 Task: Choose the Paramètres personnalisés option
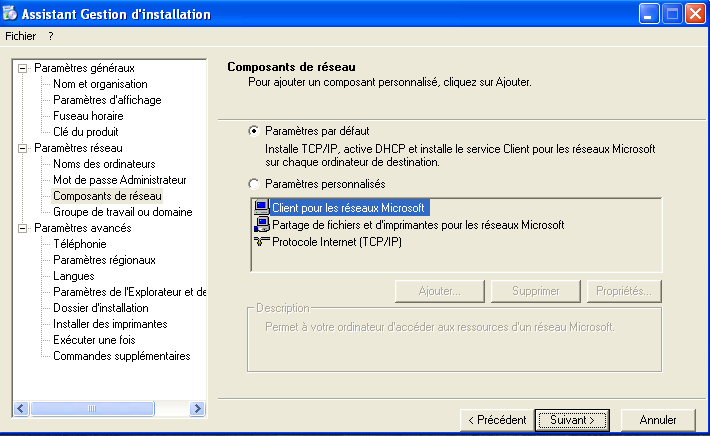coord(254,184)
